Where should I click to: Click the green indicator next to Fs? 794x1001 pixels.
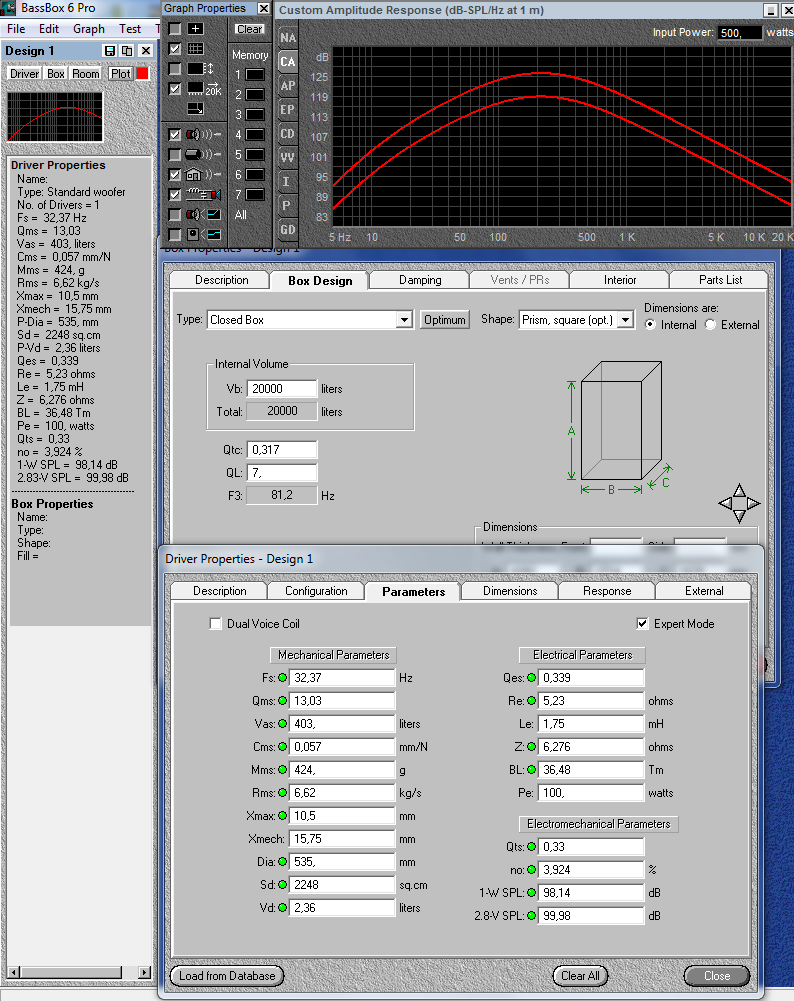coord(282,678)
